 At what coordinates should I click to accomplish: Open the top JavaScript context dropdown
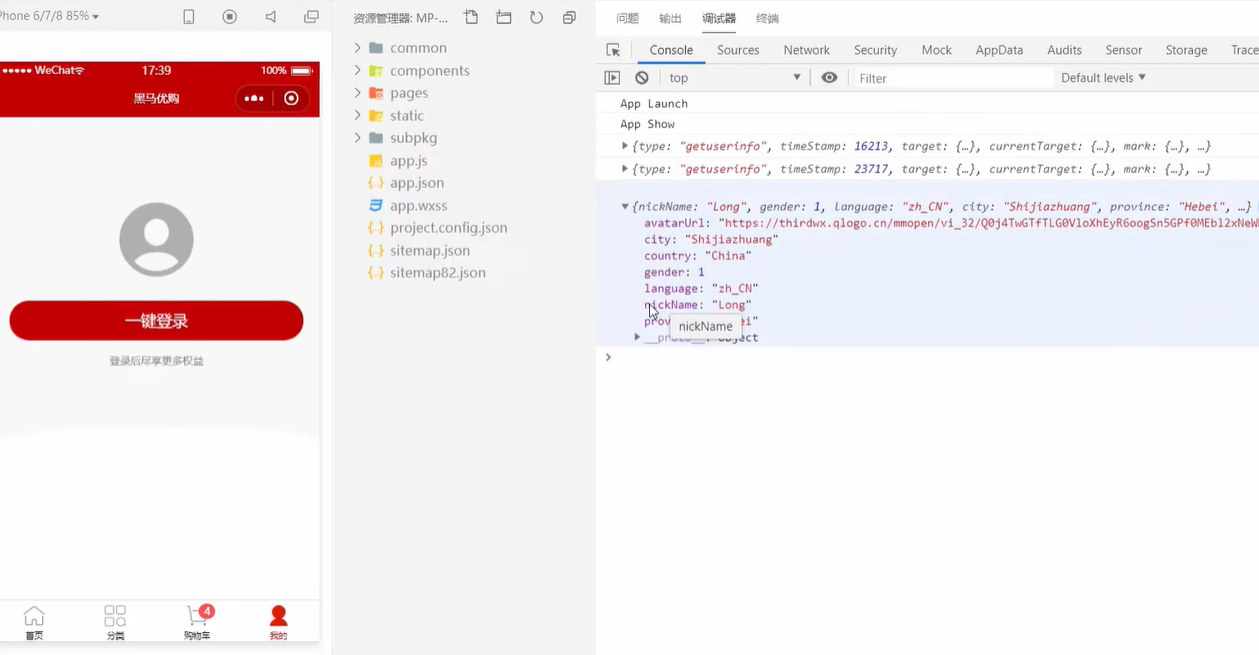[735, 78]
